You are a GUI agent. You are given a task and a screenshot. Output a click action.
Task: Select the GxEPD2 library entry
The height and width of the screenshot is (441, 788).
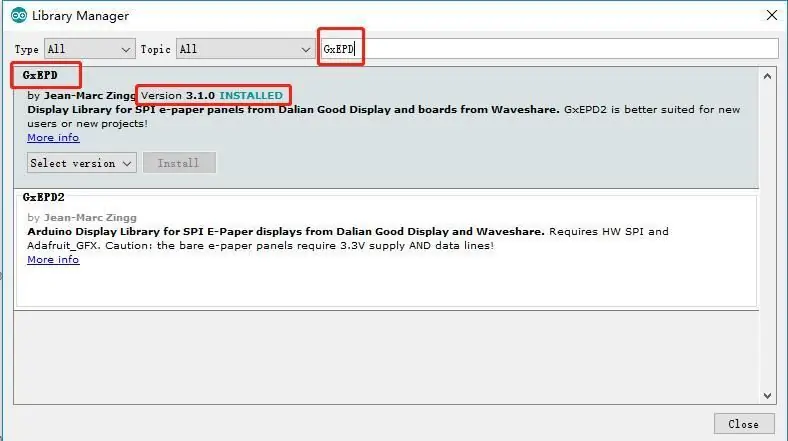pyautogui.click(x=386, y=249)
